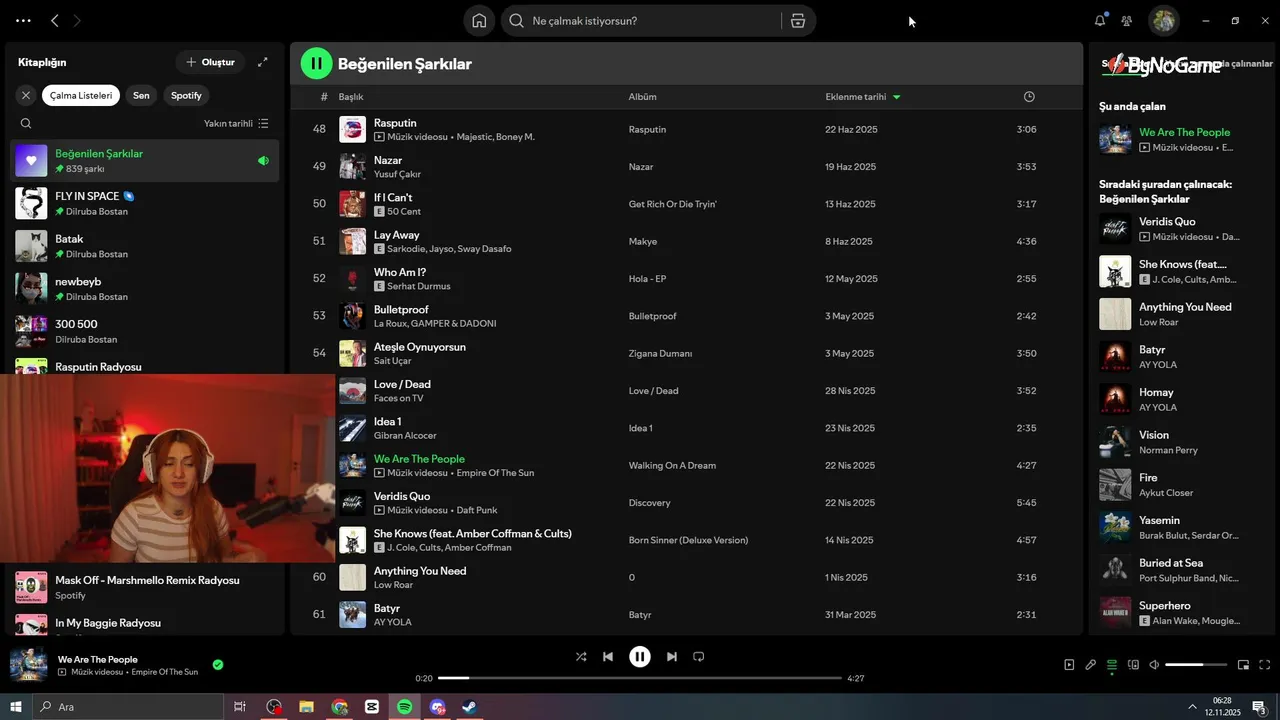
Task: Open the three-dots app menu
Action: (x=23, y=20)
